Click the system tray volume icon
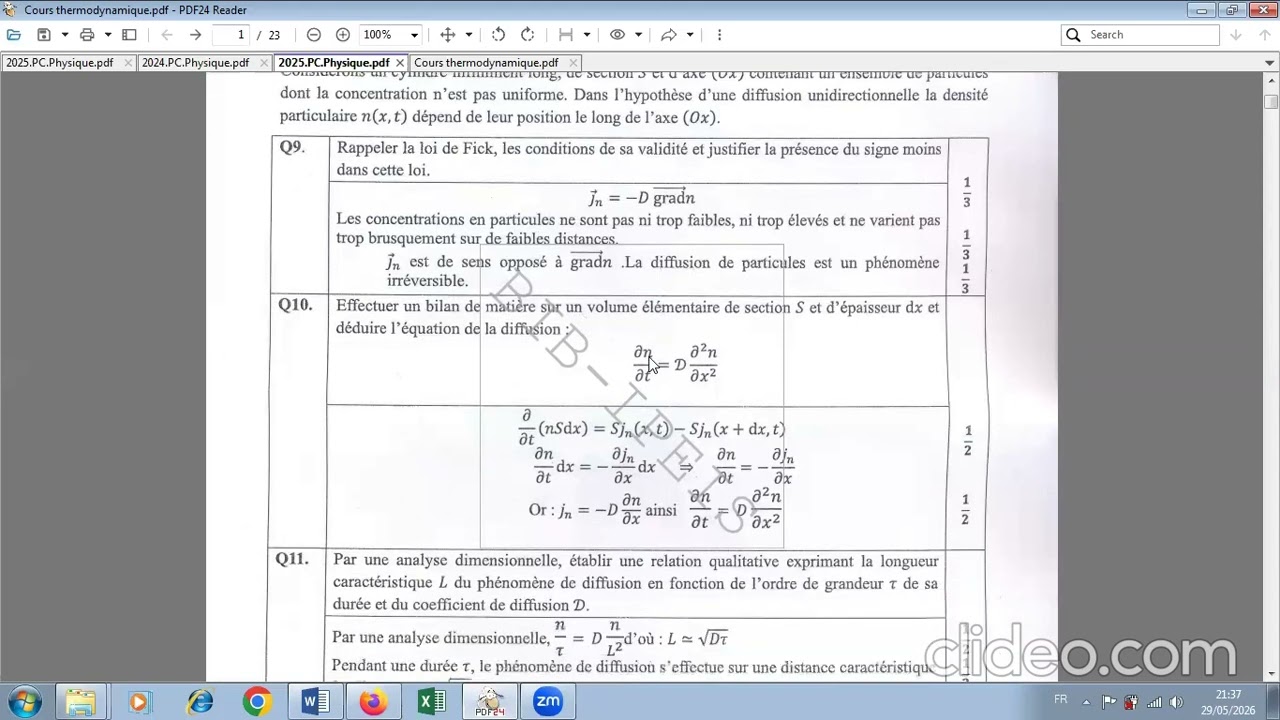This screenshot has width=1280, height=720. pyautogui.click(x=1176, y=701)
